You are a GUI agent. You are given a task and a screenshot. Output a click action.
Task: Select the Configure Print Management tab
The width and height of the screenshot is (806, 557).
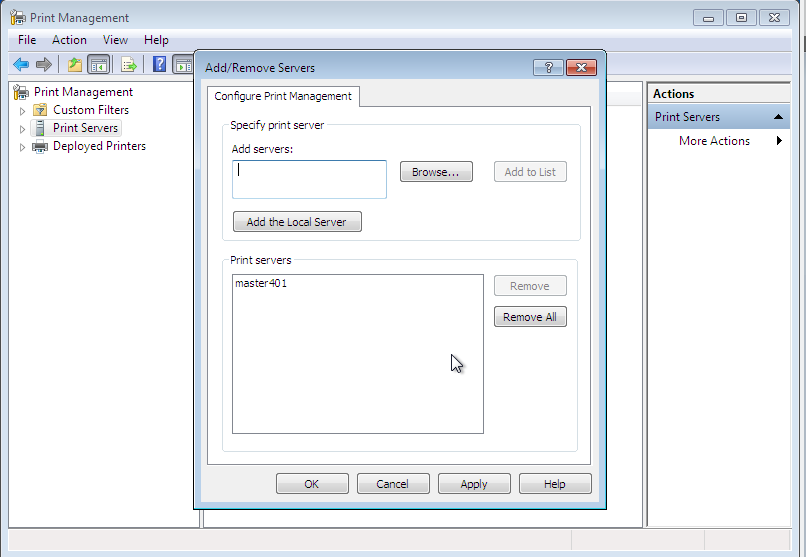point(283,97)
